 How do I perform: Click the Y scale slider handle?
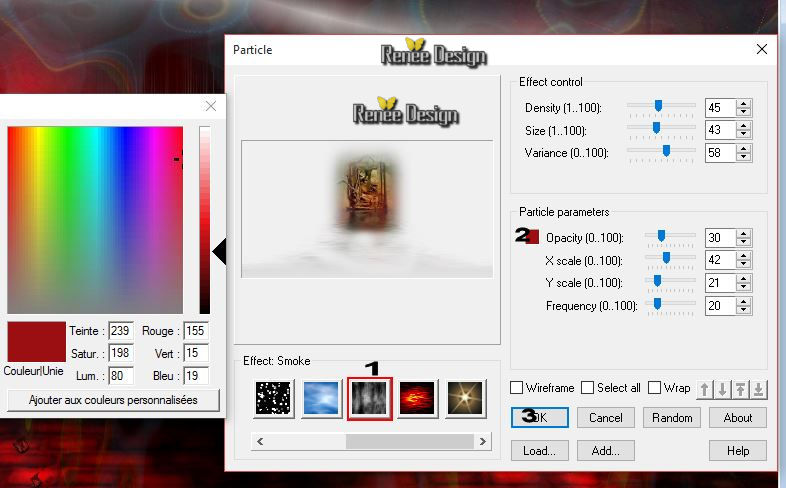(657, 281)
